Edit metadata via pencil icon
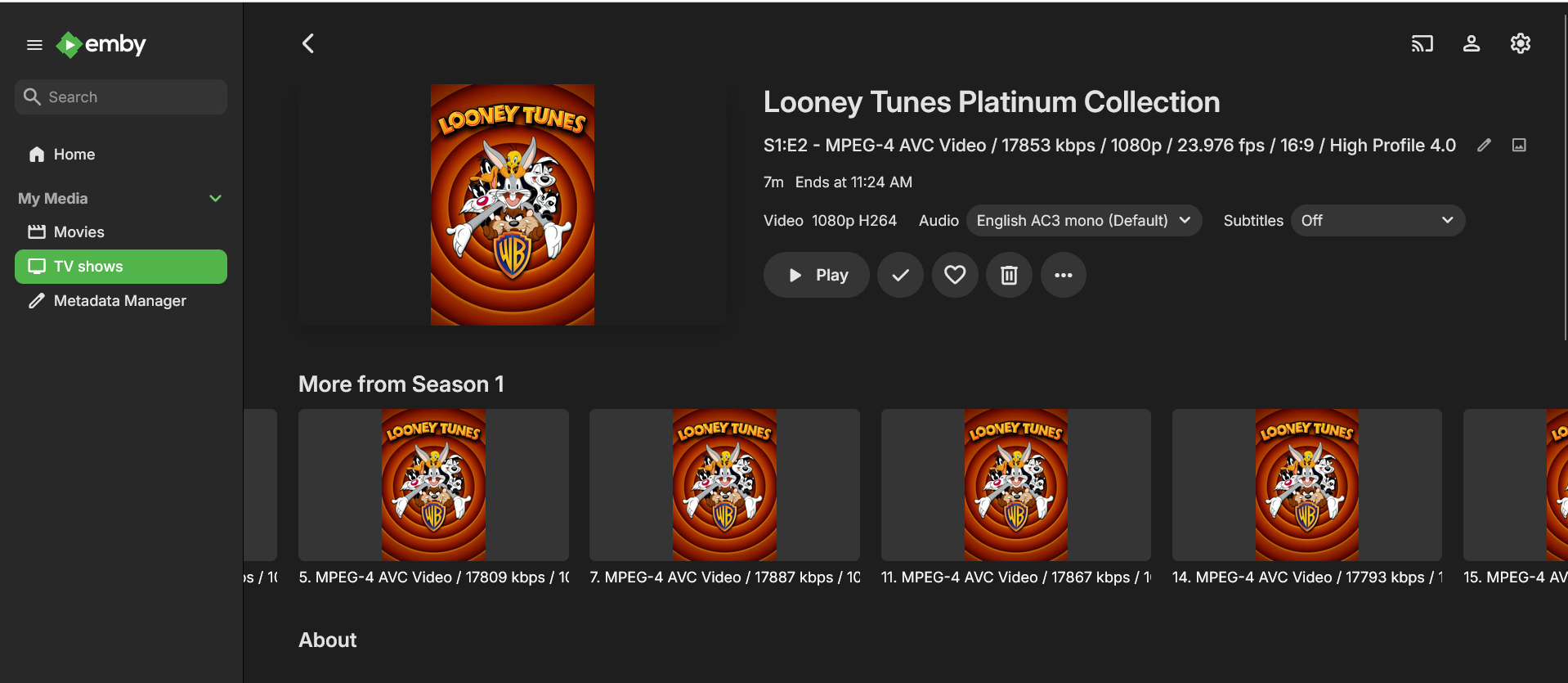 click(1485, 146)
